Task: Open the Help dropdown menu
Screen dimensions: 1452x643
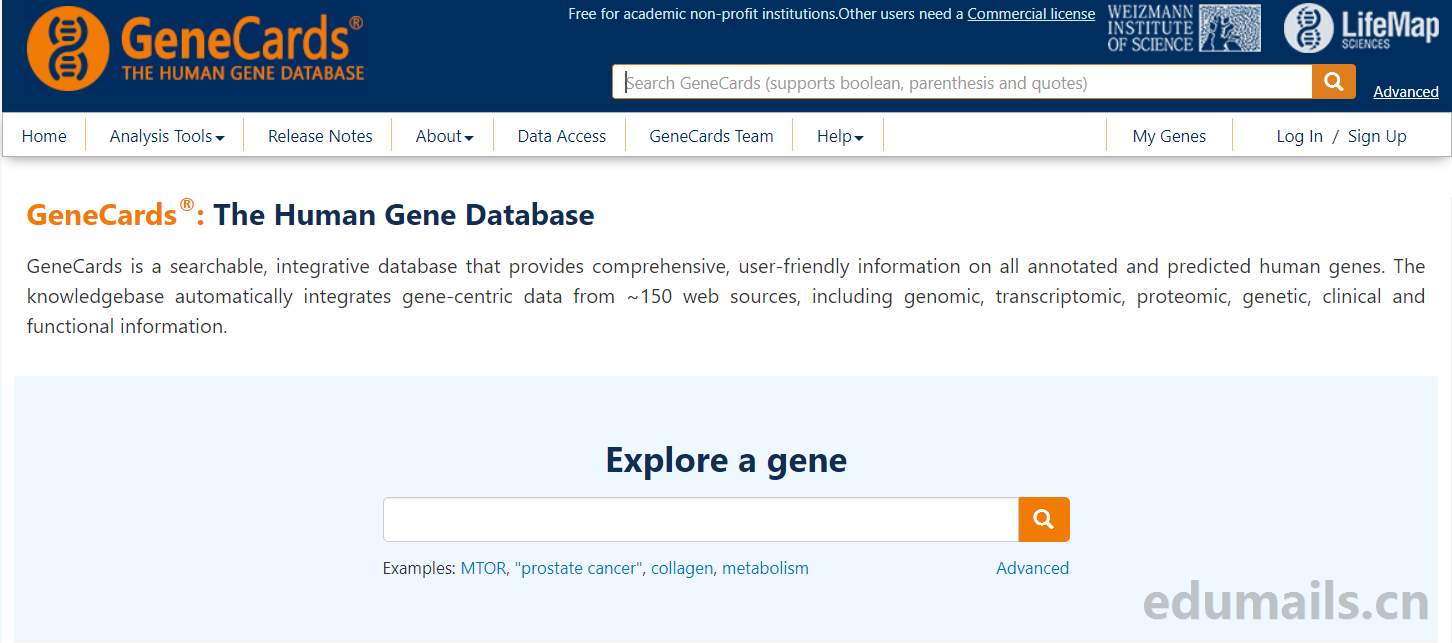Action: click(839, 136)
